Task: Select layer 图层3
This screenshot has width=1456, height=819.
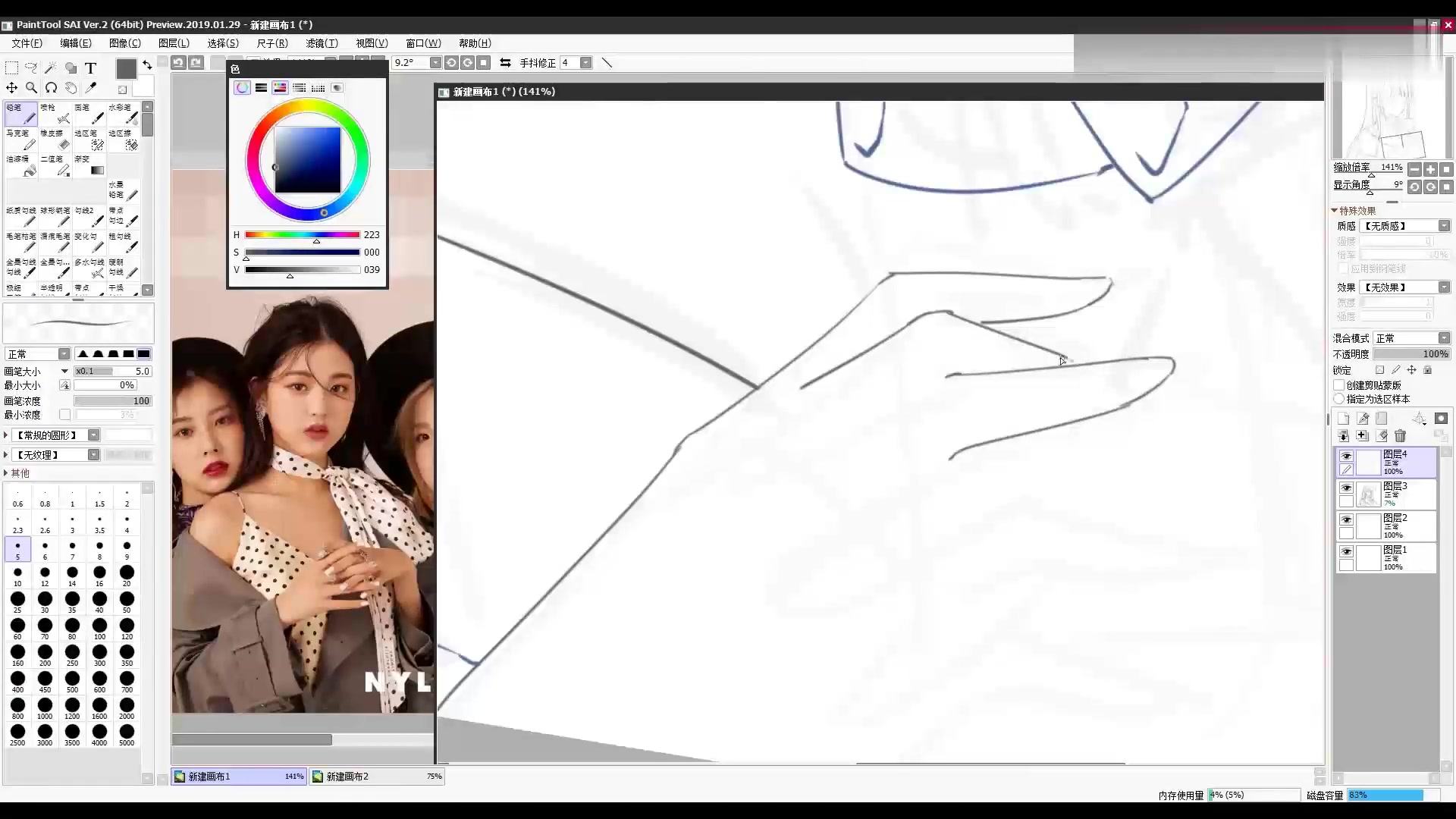Action: [x=1386, y=494]
